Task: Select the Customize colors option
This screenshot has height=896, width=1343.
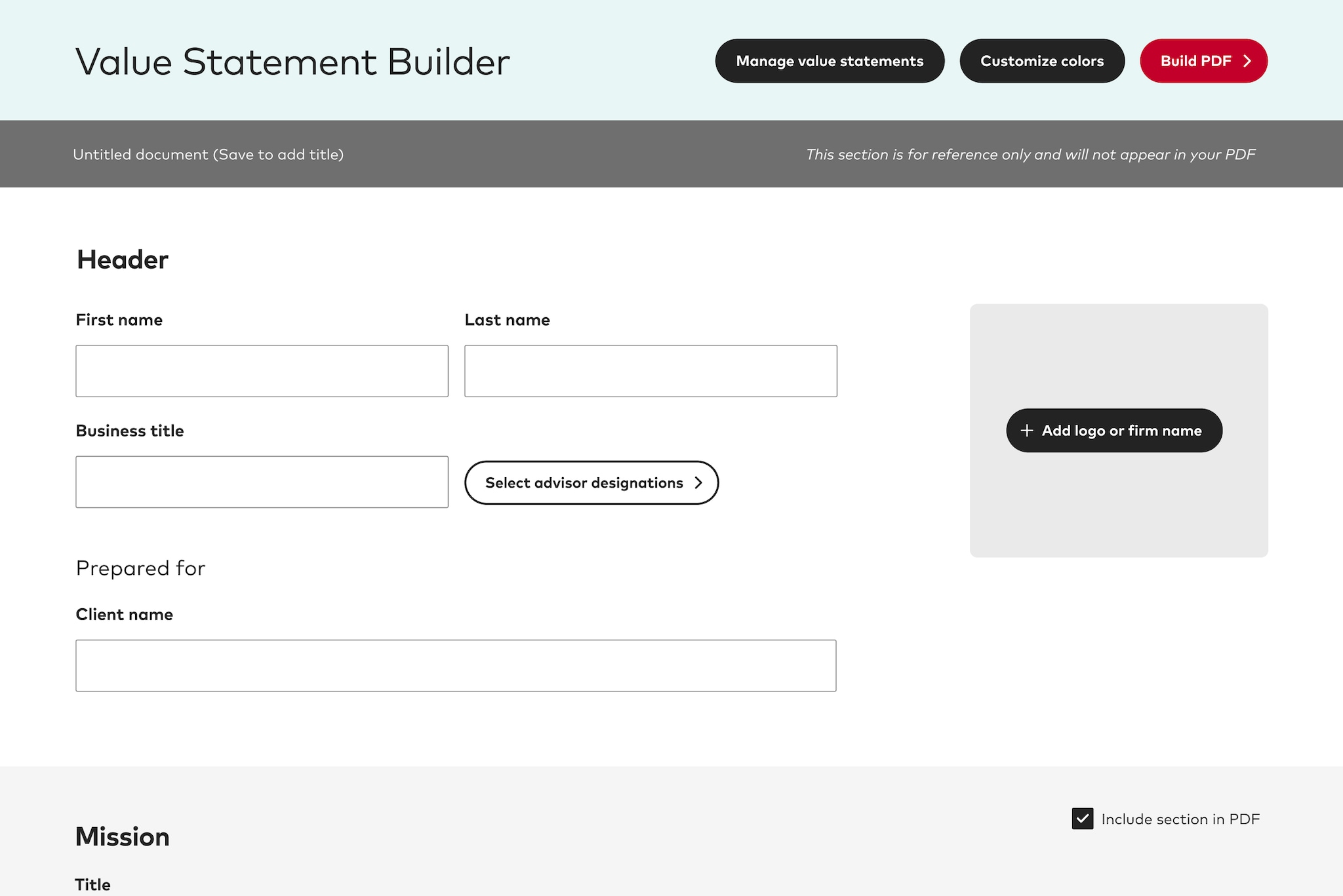Action: click(1042, 60)
